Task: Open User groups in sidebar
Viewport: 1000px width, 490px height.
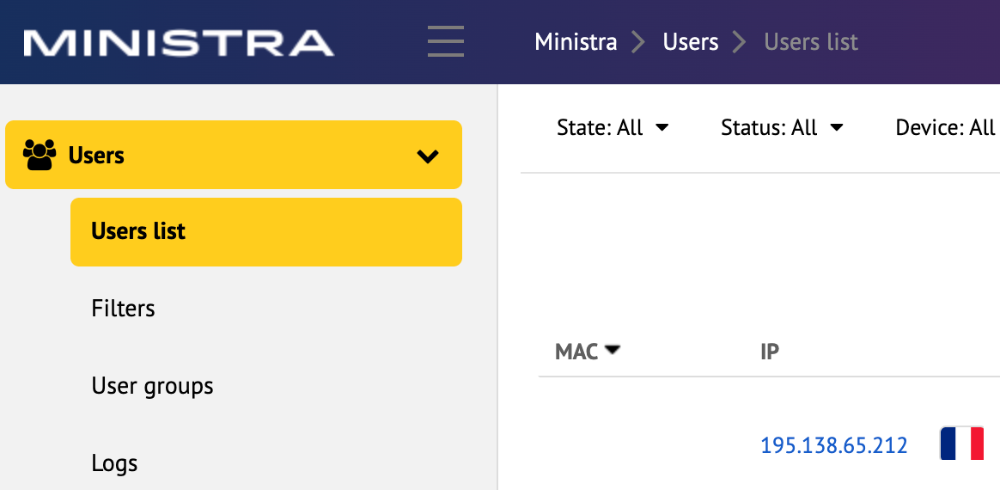Action: point(152,387)
